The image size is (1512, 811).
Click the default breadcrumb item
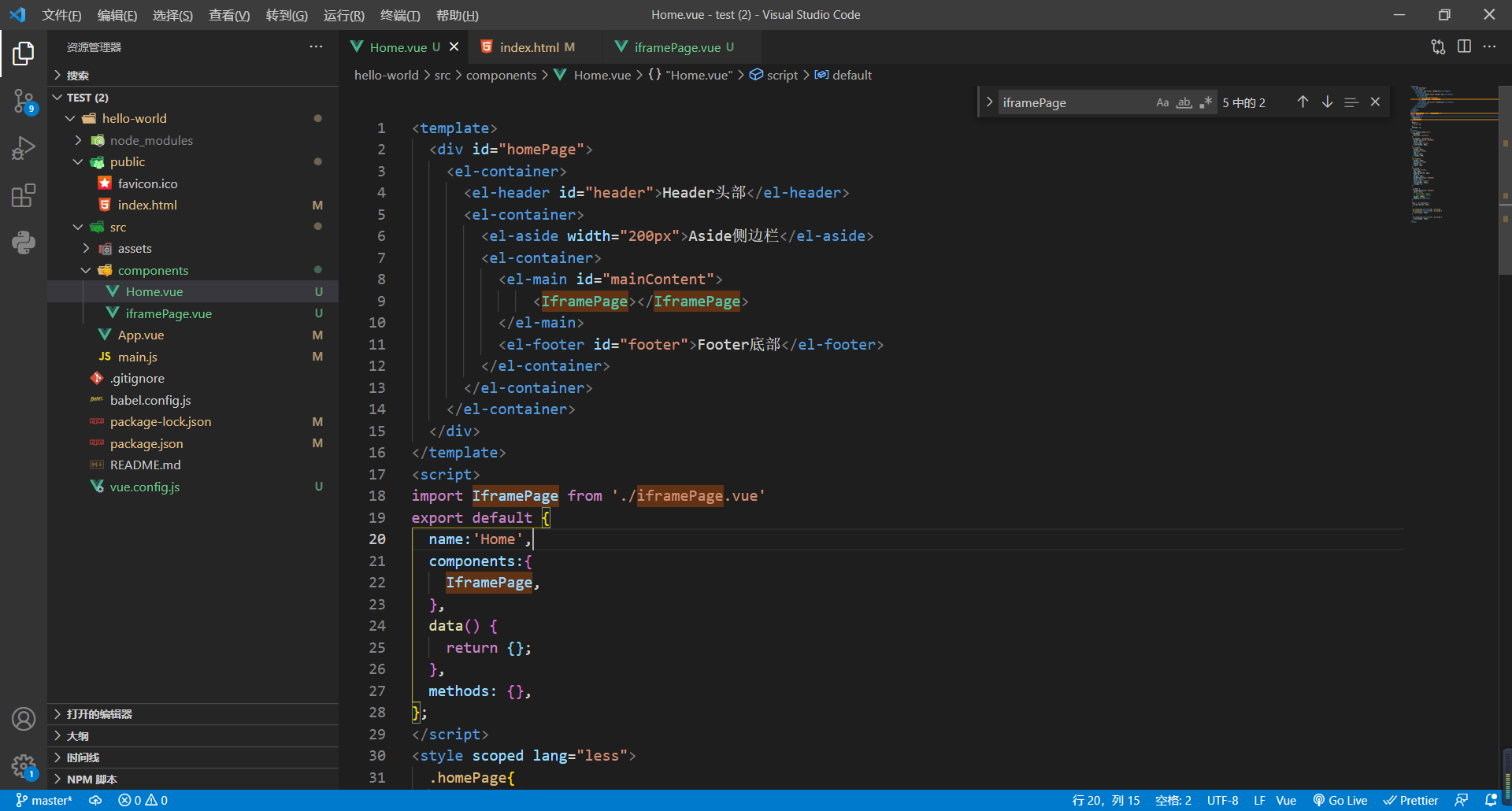[x=843, y=75]
